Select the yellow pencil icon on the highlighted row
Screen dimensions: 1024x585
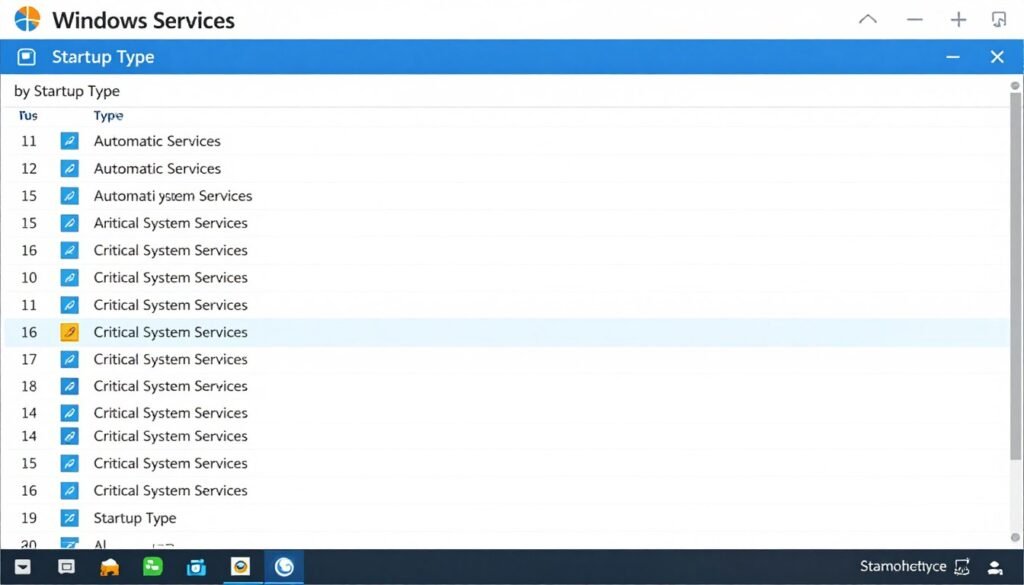tap(69, 331)
